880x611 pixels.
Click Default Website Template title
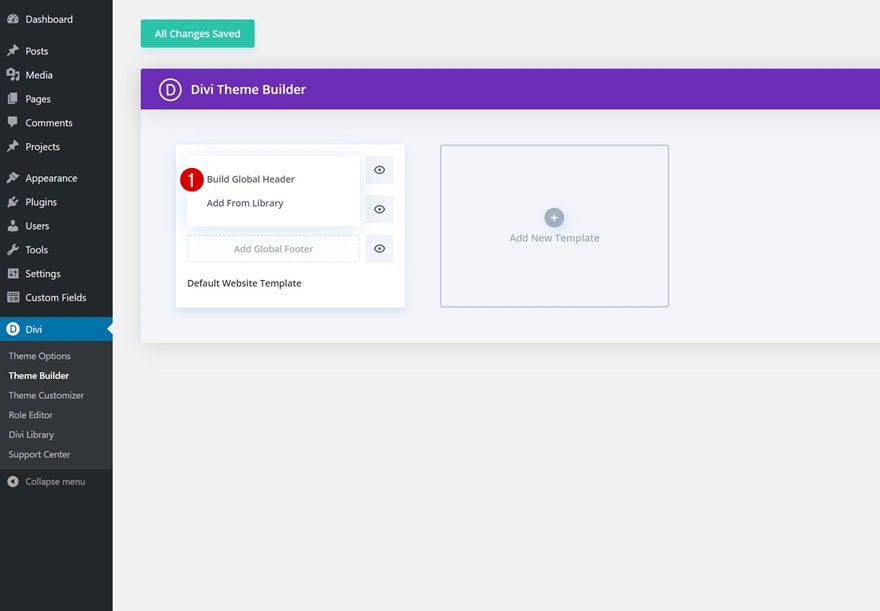[x=244, y=283]
